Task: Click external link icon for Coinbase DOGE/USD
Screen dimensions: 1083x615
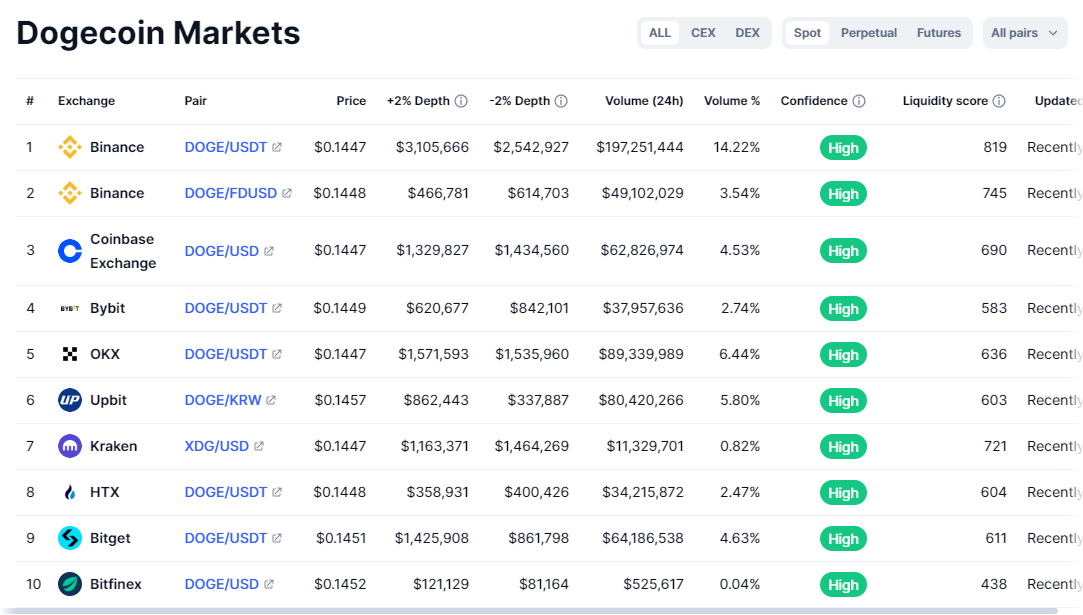Action: click(x=269, y=251)
